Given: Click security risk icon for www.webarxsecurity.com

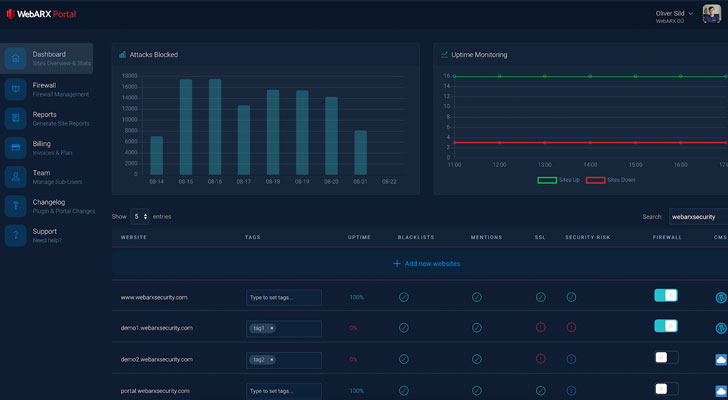Looking at the screenshot, I should pyautogui.click(x=572, y=297).
